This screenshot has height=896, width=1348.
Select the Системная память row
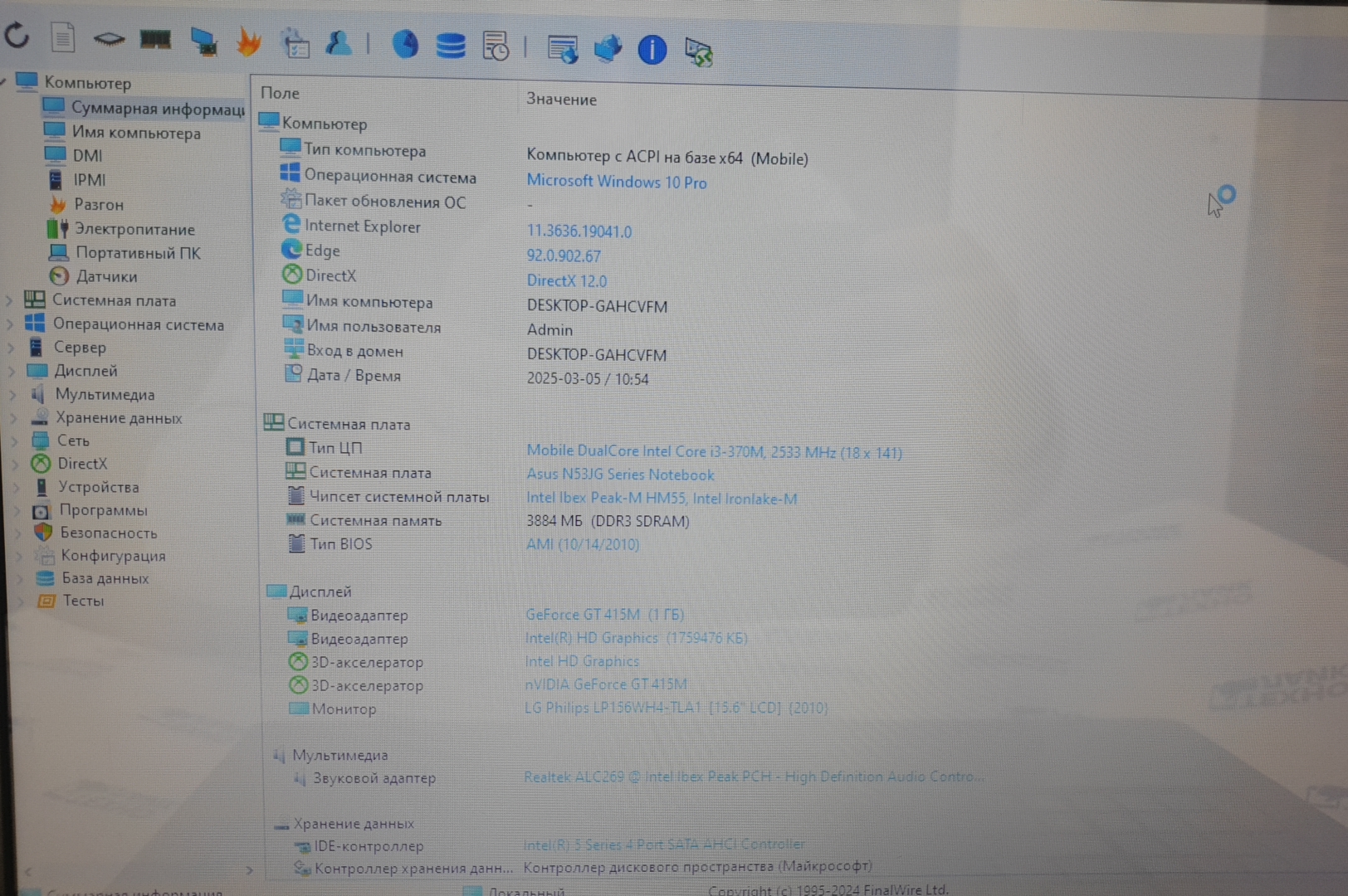[487, 521]
